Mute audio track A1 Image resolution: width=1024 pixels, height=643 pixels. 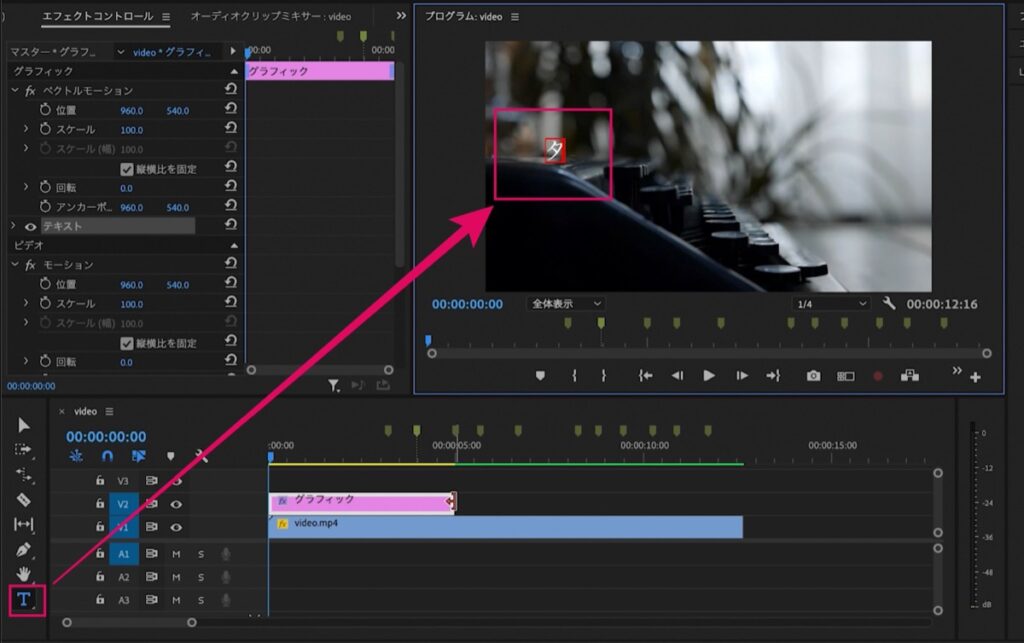[176, 554]
